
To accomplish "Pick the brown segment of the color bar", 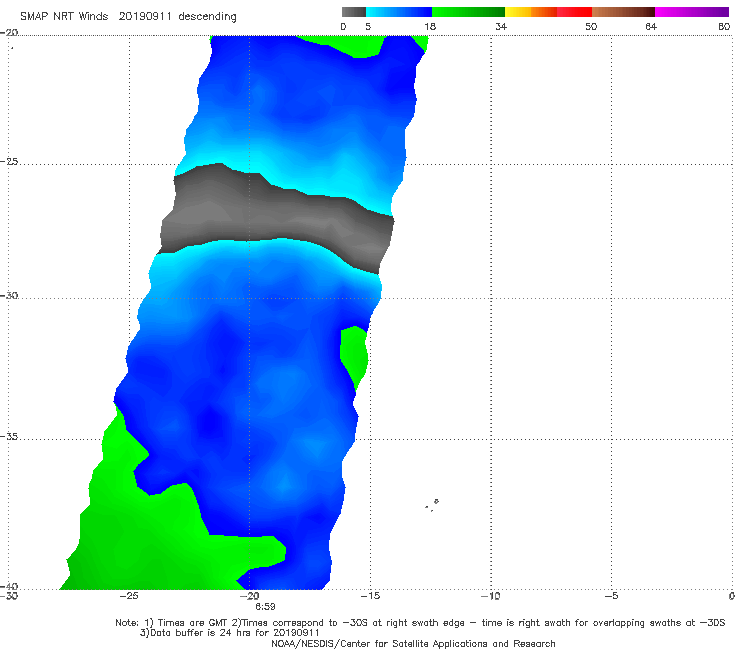I will click(x=623, y=12).
